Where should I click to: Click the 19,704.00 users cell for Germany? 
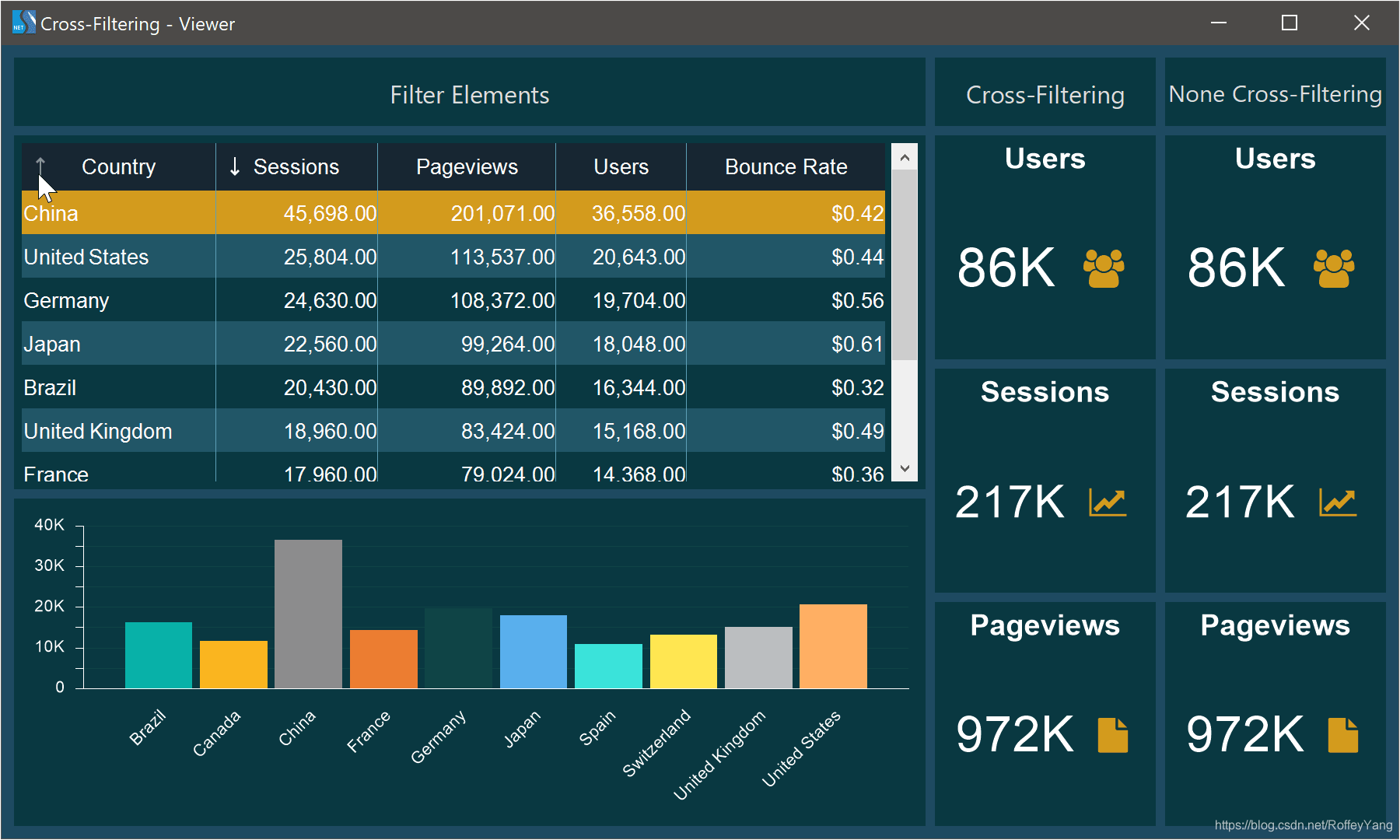tap(621, 300)
